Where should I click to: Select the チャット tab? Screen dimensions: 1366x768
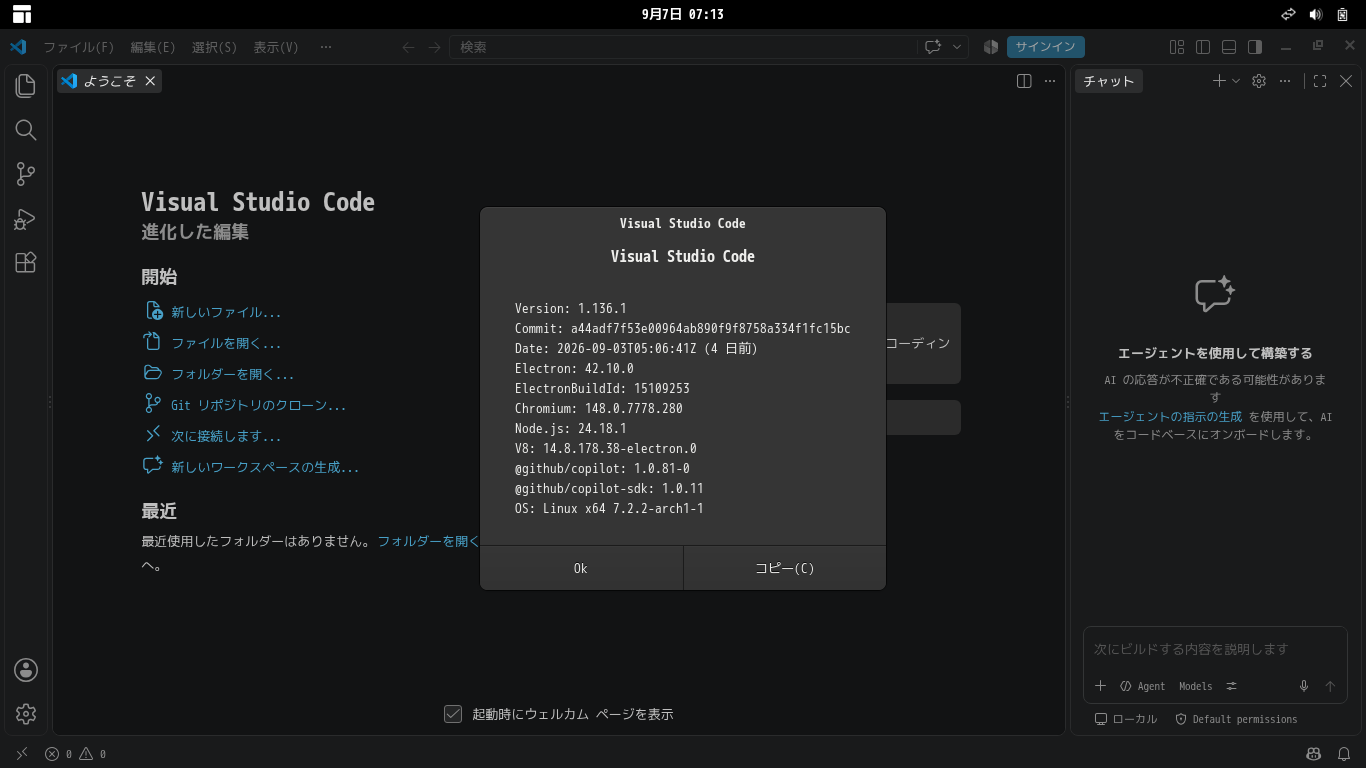click(1108, 81)
